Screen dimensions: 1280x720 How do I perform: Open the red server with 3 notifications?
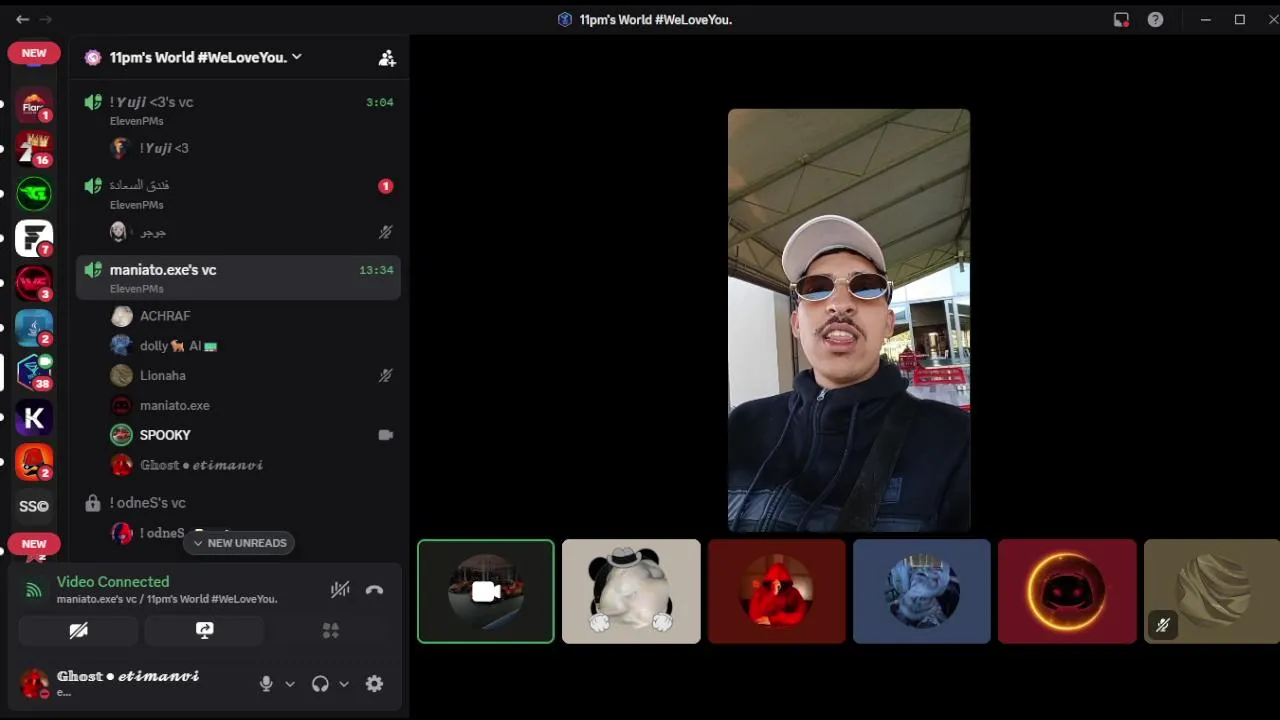pos(34,283)
